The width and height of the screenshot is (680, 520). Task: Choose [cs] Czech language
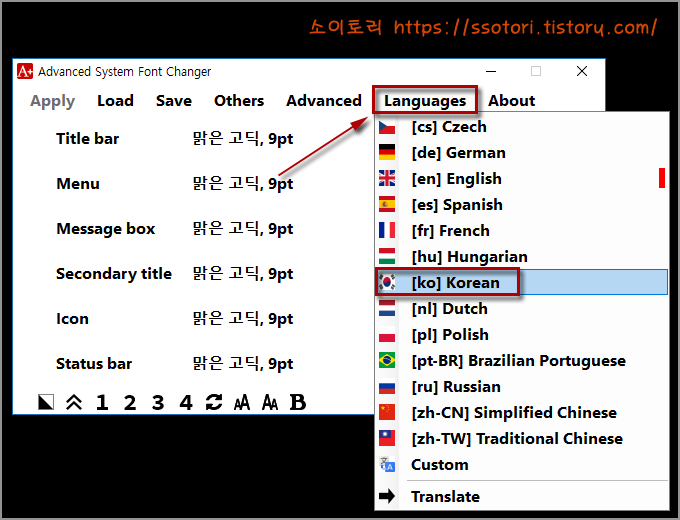tap(522, 127)
